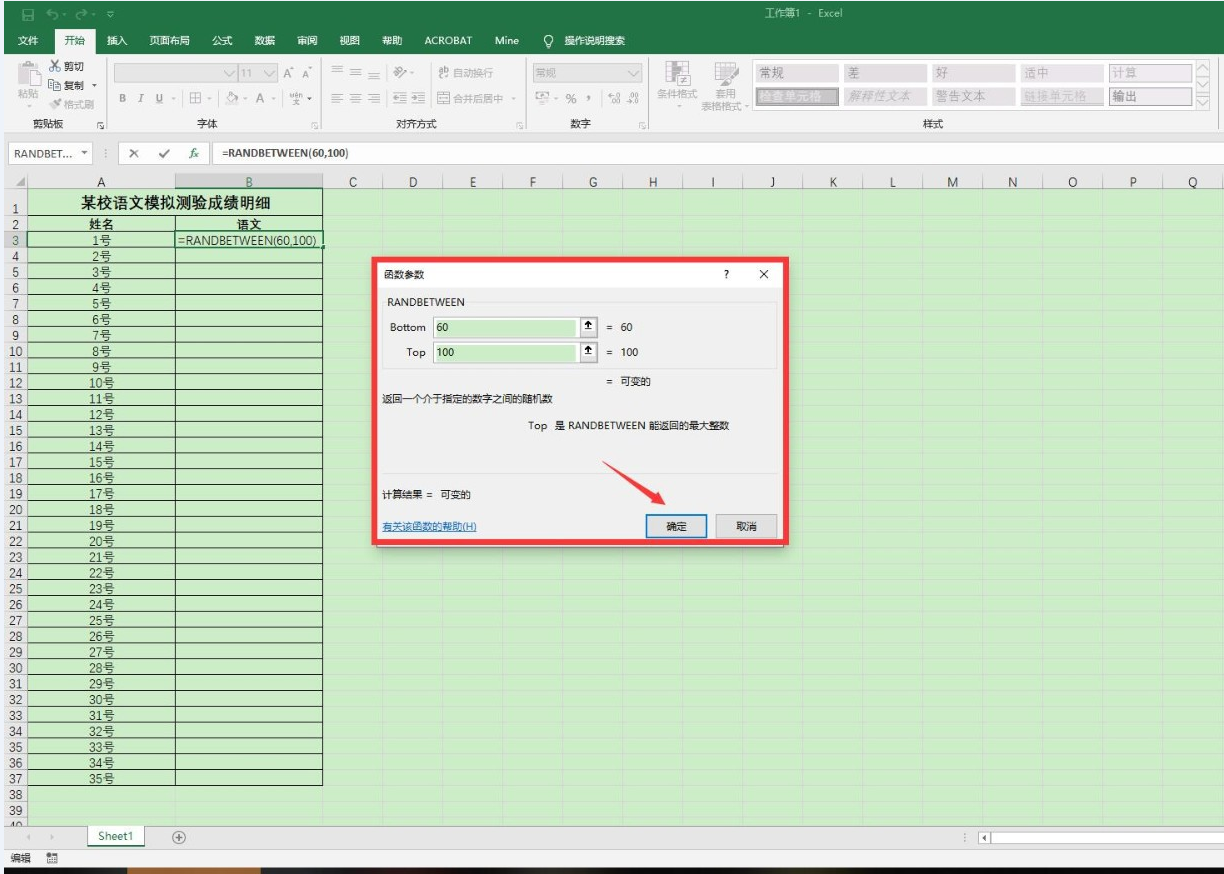Switch to the 插入 (Insert) ribbon tab
This screenshot has height=874, width=1224.
tap(117, 40)
